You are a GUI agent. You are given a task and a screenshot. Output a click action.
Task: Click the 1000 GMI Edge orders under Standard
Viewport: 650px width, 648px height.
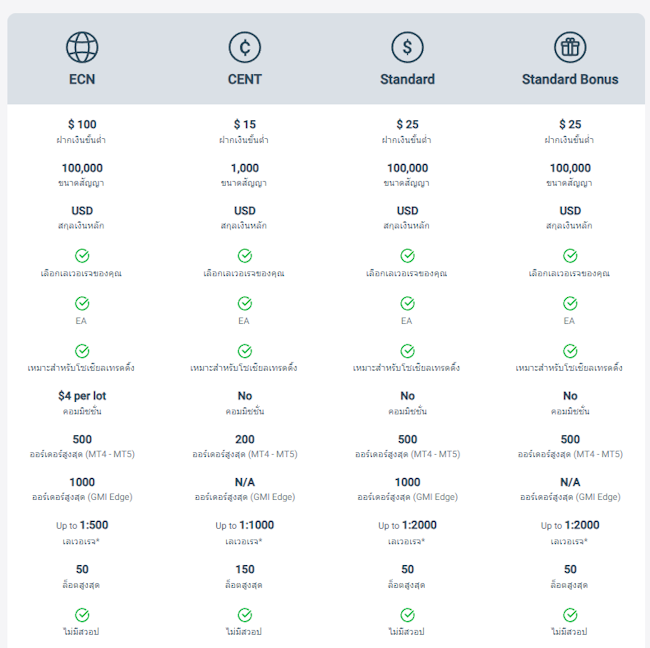click(x=407, y=482)
